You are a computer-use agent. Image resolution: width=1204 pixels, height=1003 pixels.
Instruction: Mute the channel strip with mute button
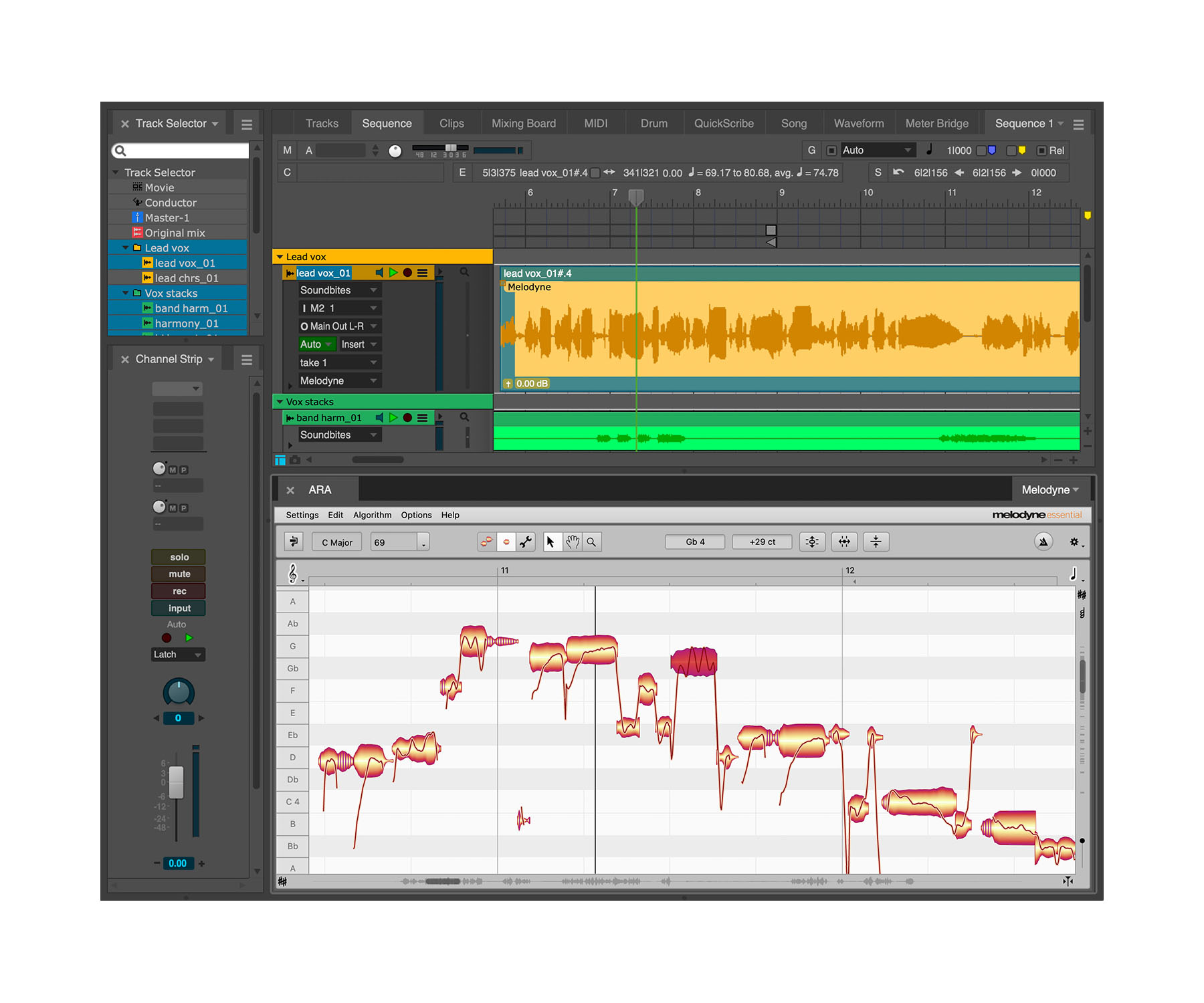coord(179,574)
